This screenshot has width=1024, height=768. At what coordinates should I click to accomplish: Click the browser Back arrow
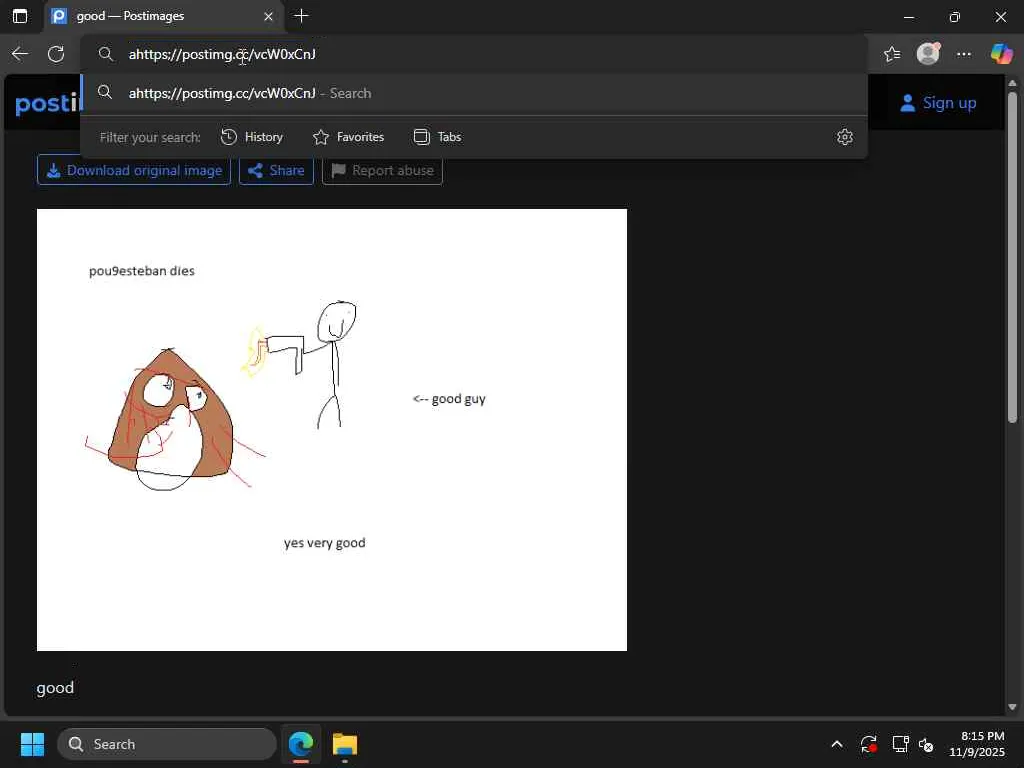pos(20,54)
